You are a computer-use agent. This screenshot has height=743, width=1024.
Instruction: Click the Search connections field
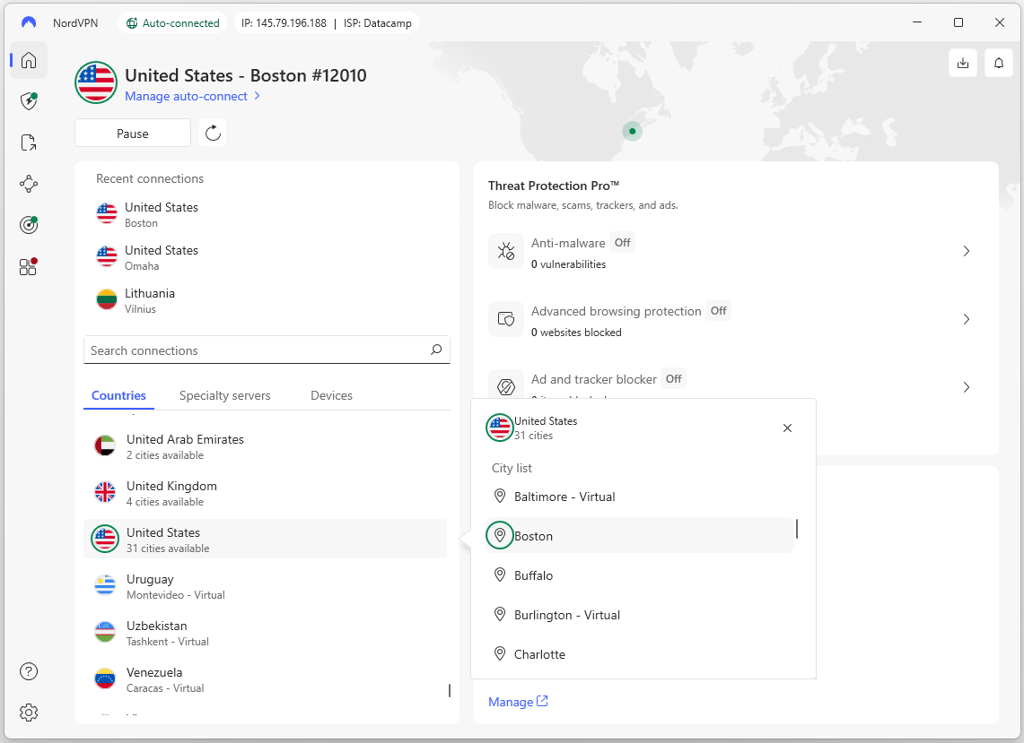(266, 350)
